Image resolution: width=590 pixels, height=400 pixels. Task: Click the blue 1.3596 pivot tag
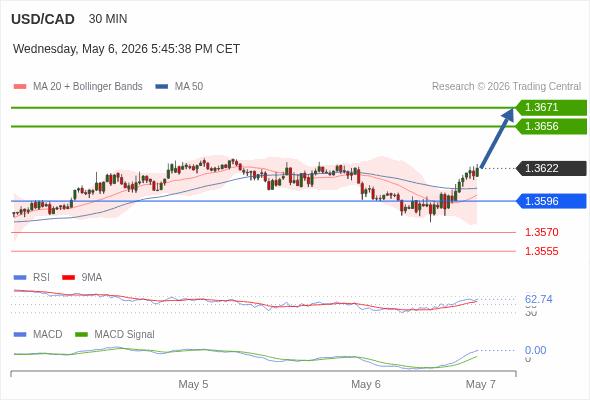pyautogui.click(x=551, y=201)
